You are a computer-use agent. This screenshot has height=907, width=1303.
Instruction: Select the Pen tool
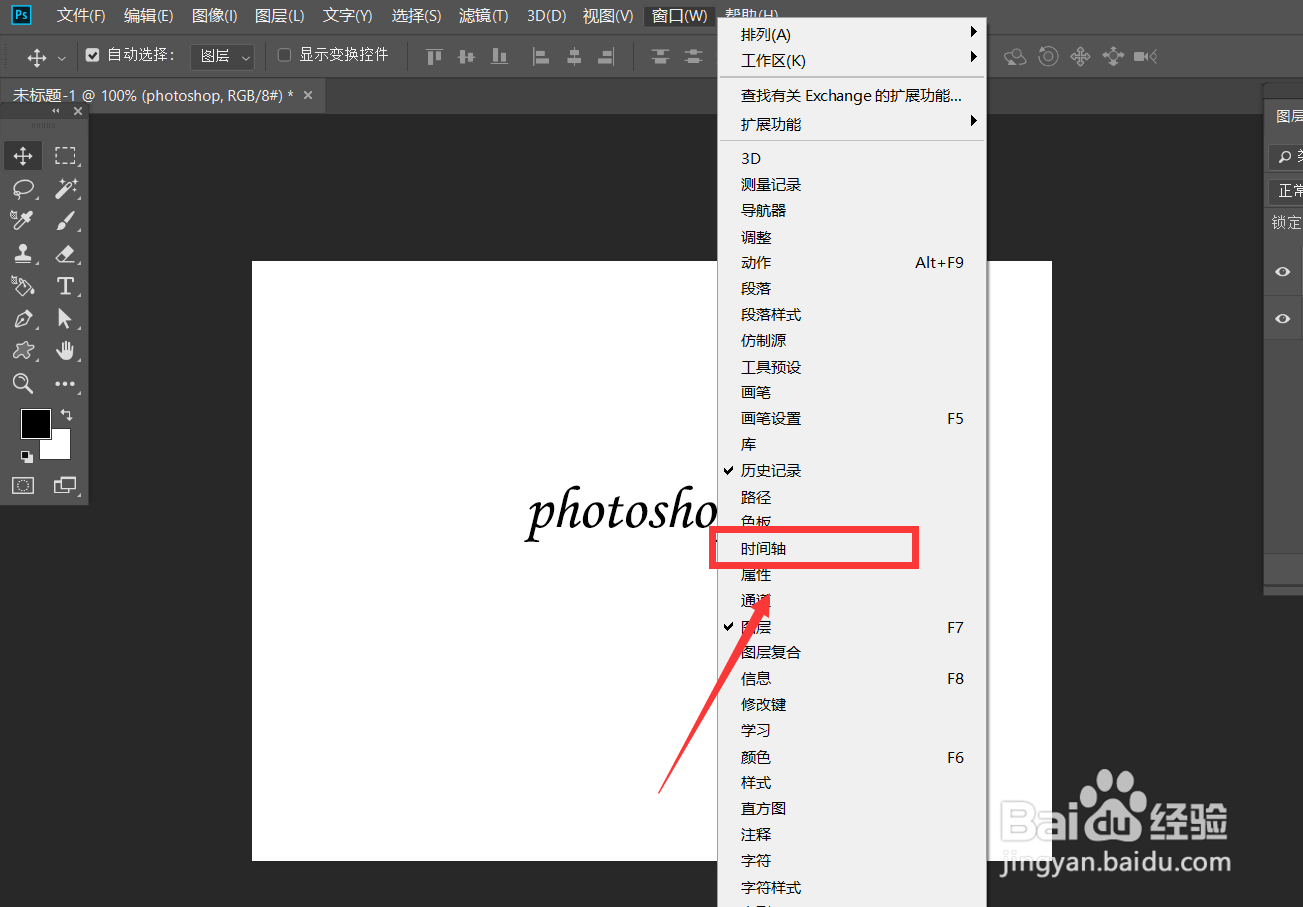[23, 319]
